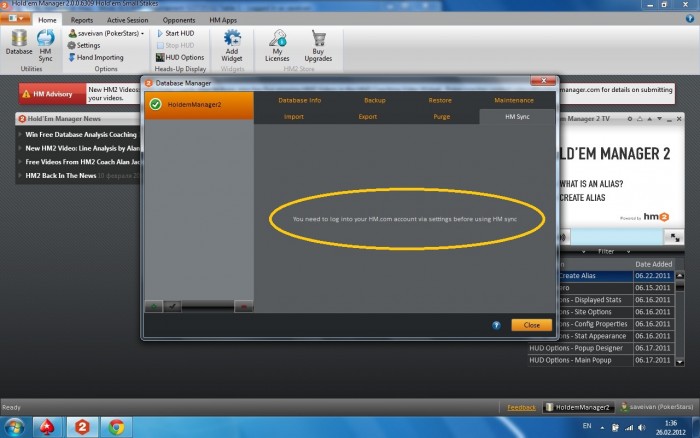Click the Feedback link in the status bar
Viewport: 700px width, 438px height.
click(521, 408)
